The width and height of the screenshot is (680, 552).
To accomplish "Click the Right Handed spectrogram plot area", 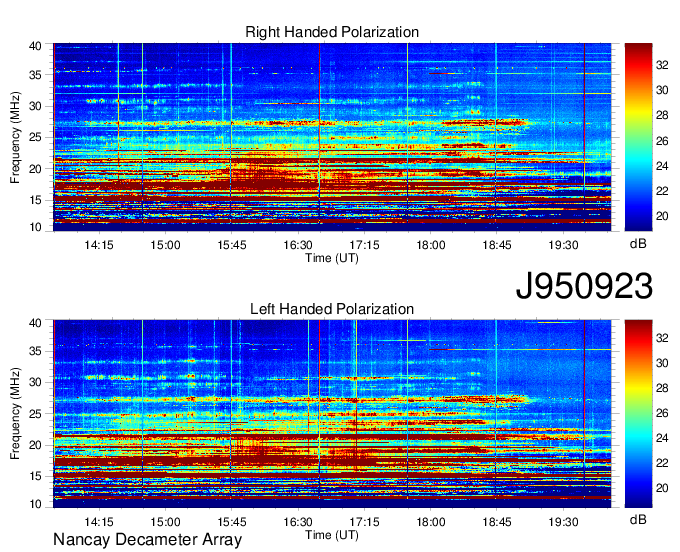I will [x=332, y=137].
